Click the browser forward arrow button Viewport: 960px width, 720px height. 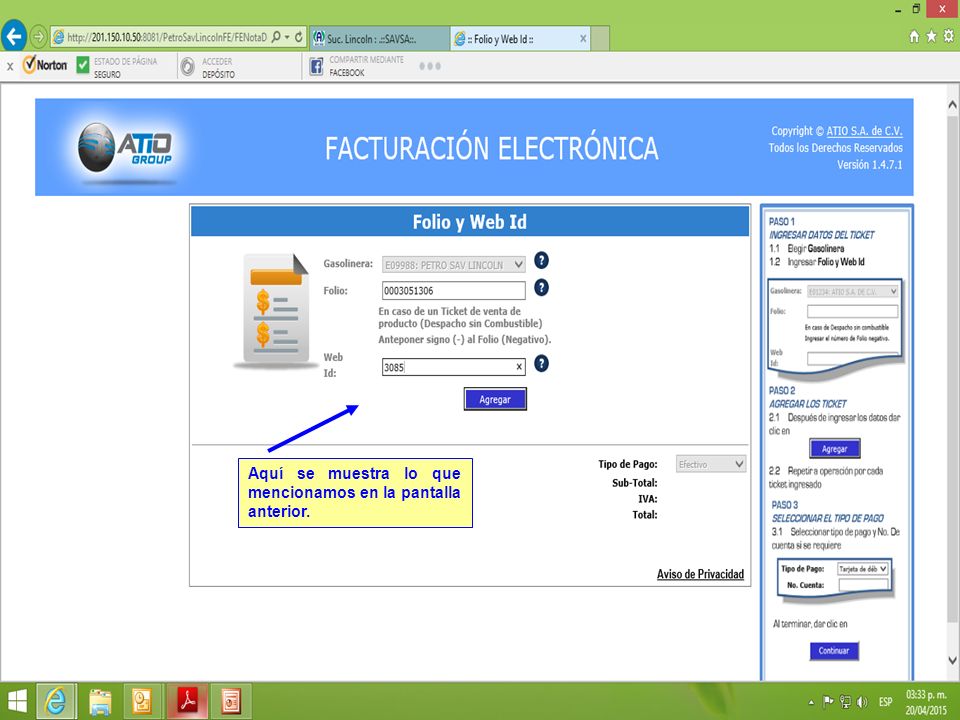point(38,37)
